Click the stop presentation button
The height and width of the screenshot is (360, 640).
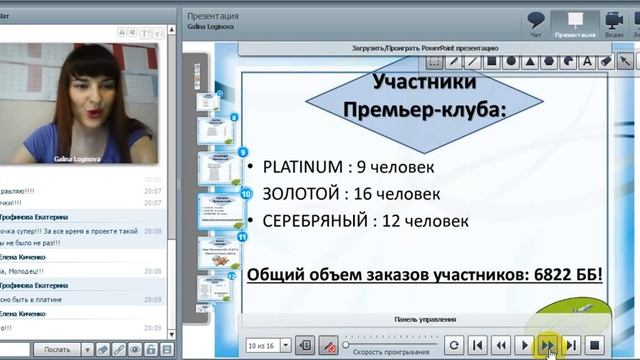(x=595, y=345)
